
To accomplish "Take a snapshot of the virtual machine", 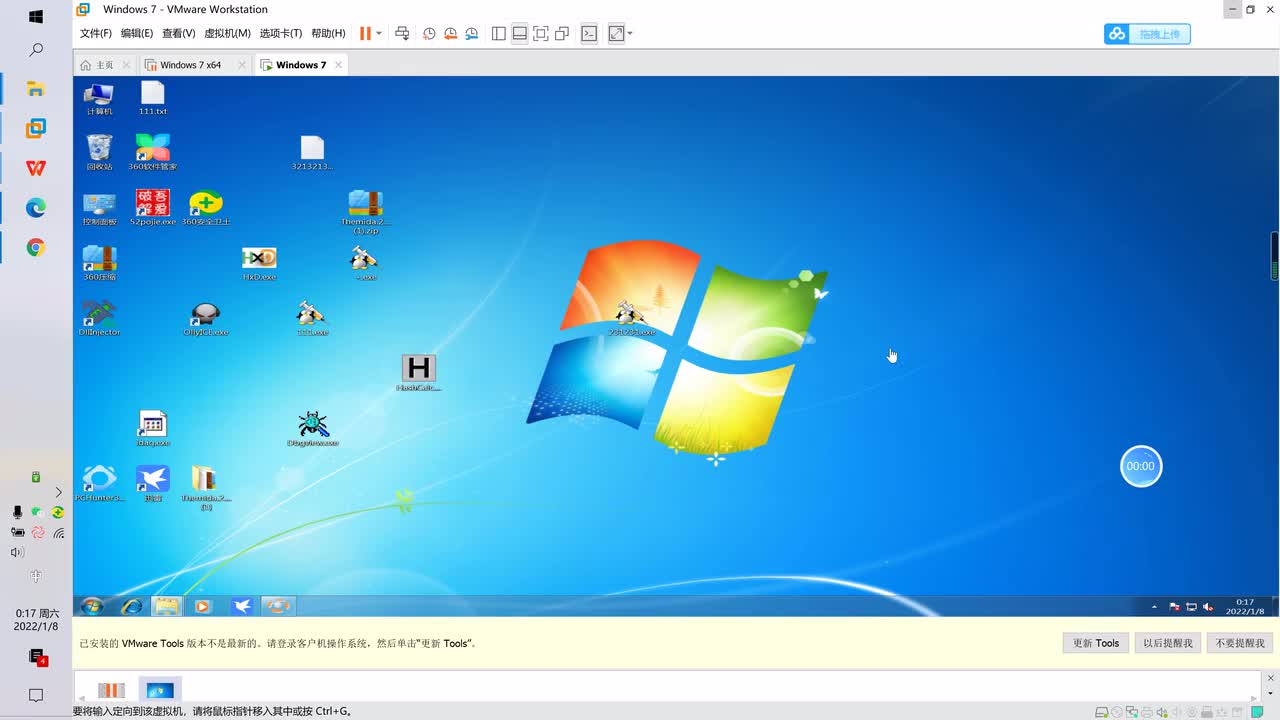I will pos(429,33).
